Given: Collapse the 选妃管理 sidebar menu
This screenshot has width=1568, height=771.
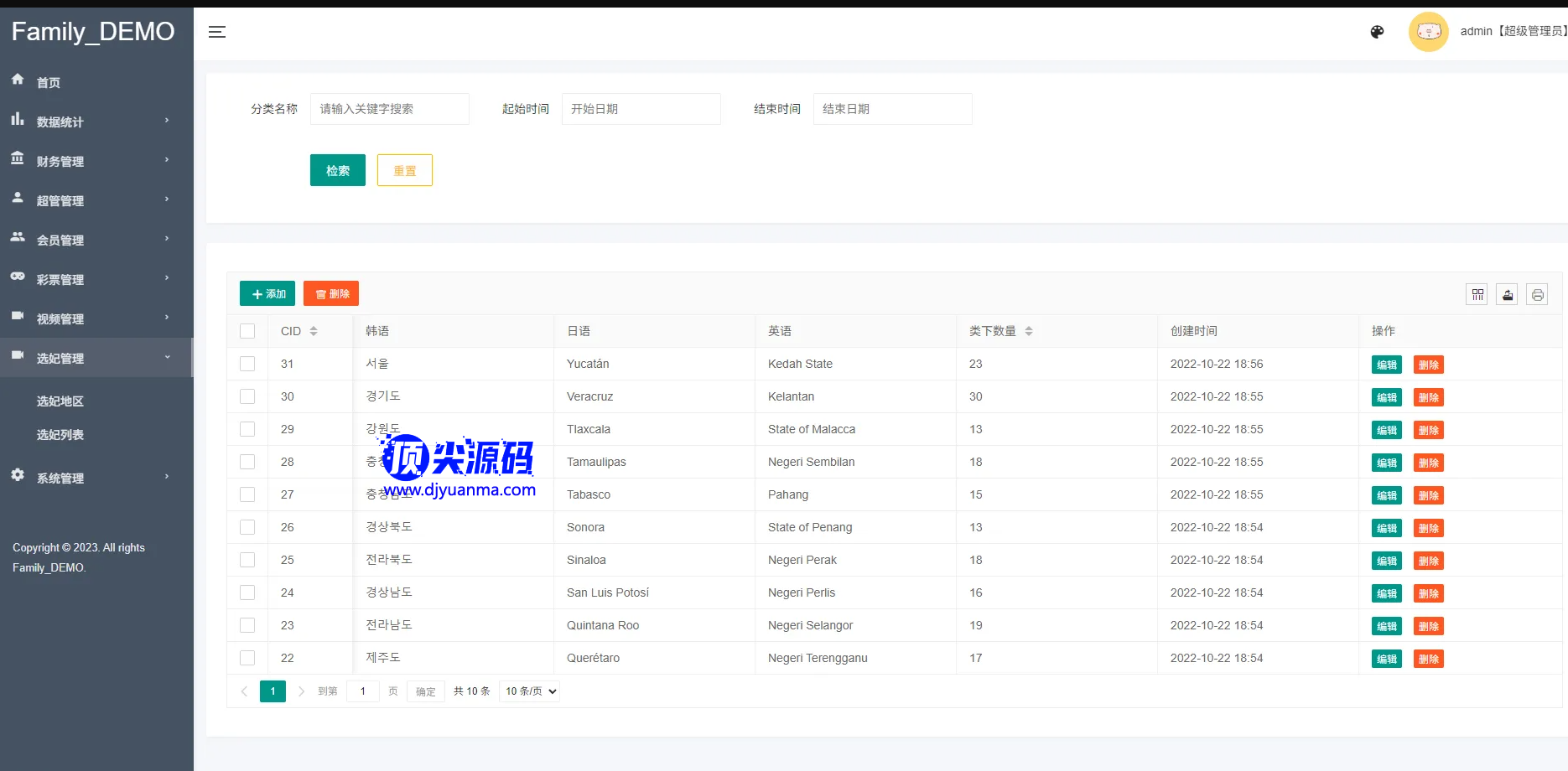Looking at the screenshot, I should click(92, 358).
